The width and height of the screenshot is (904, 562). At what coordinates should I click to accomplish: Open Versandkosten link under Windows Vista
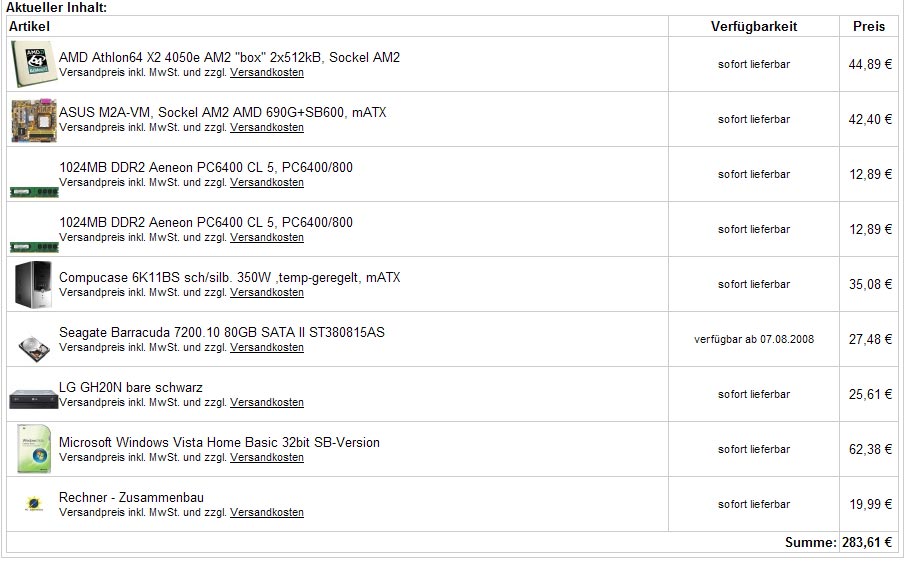point(267,458)
